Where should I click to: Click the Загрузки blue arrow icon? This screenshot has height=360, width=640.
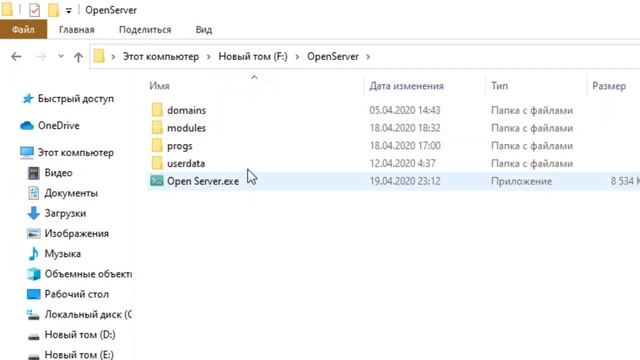pos(33,213)
